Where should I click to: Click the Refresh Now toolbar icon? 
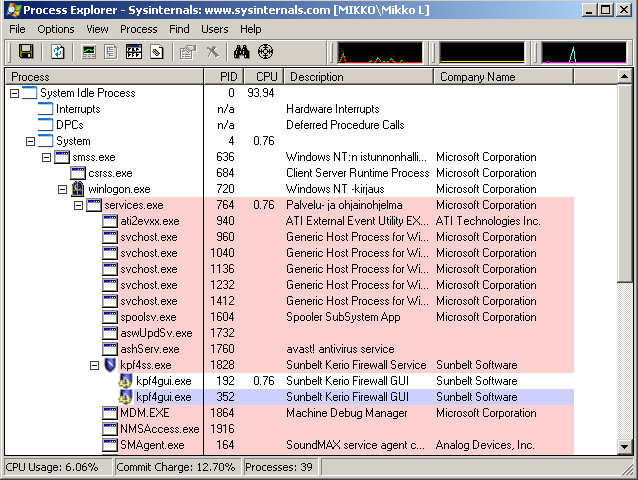point(58,52)
